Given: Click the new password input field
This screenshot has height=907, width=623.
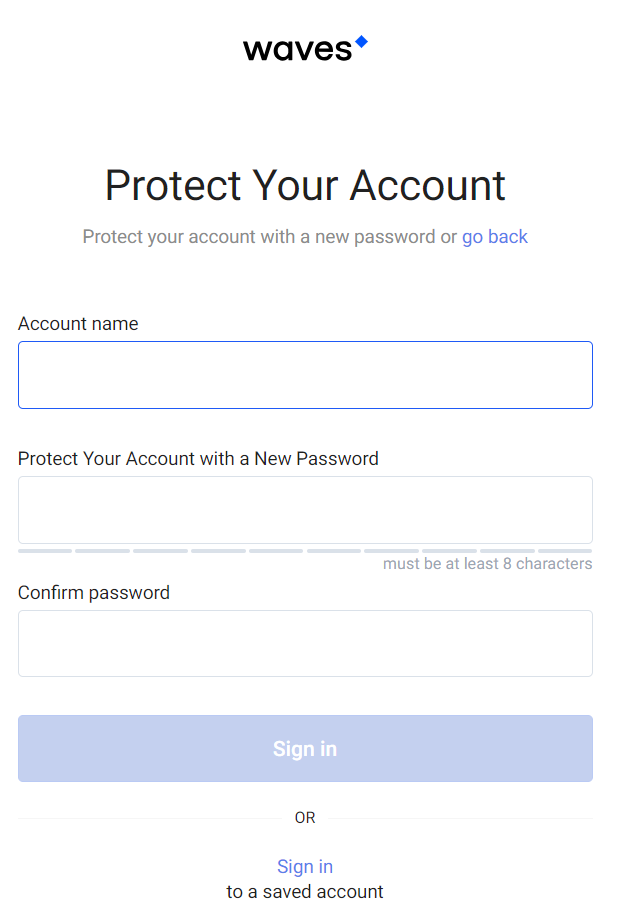Looking at the screenshot, I should pos(305,510).
